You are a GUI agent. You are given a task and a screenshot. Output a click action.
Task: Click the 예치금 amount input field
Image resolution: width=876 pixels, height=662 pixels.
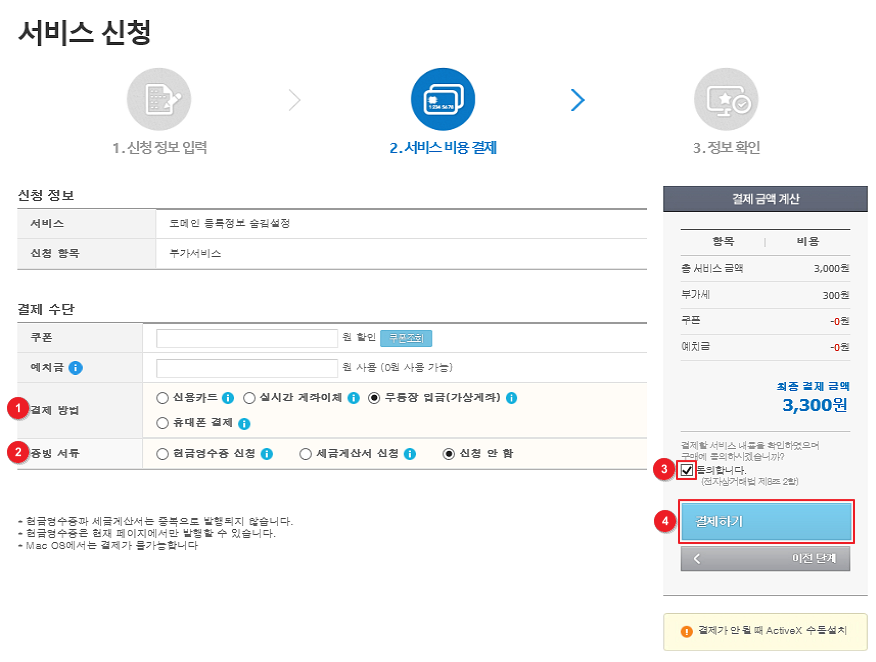tap(247, 368)
